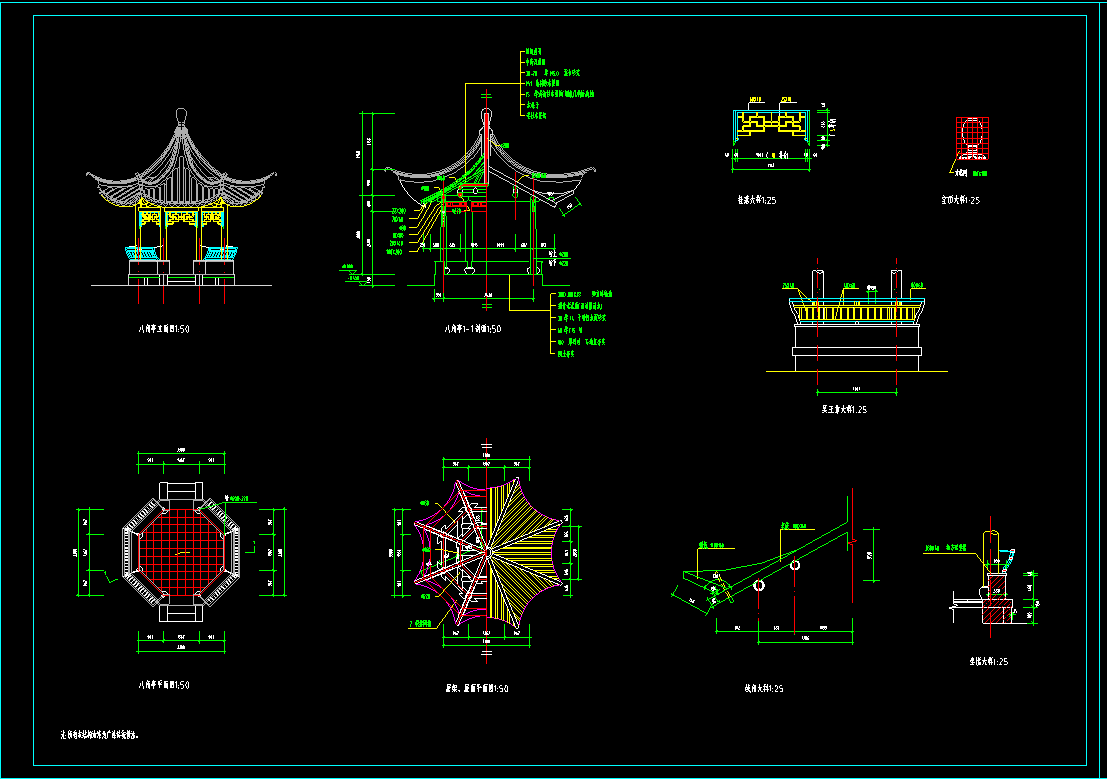
Task: Click the 1-1 section title text
Action: click(x=473, y=328)
